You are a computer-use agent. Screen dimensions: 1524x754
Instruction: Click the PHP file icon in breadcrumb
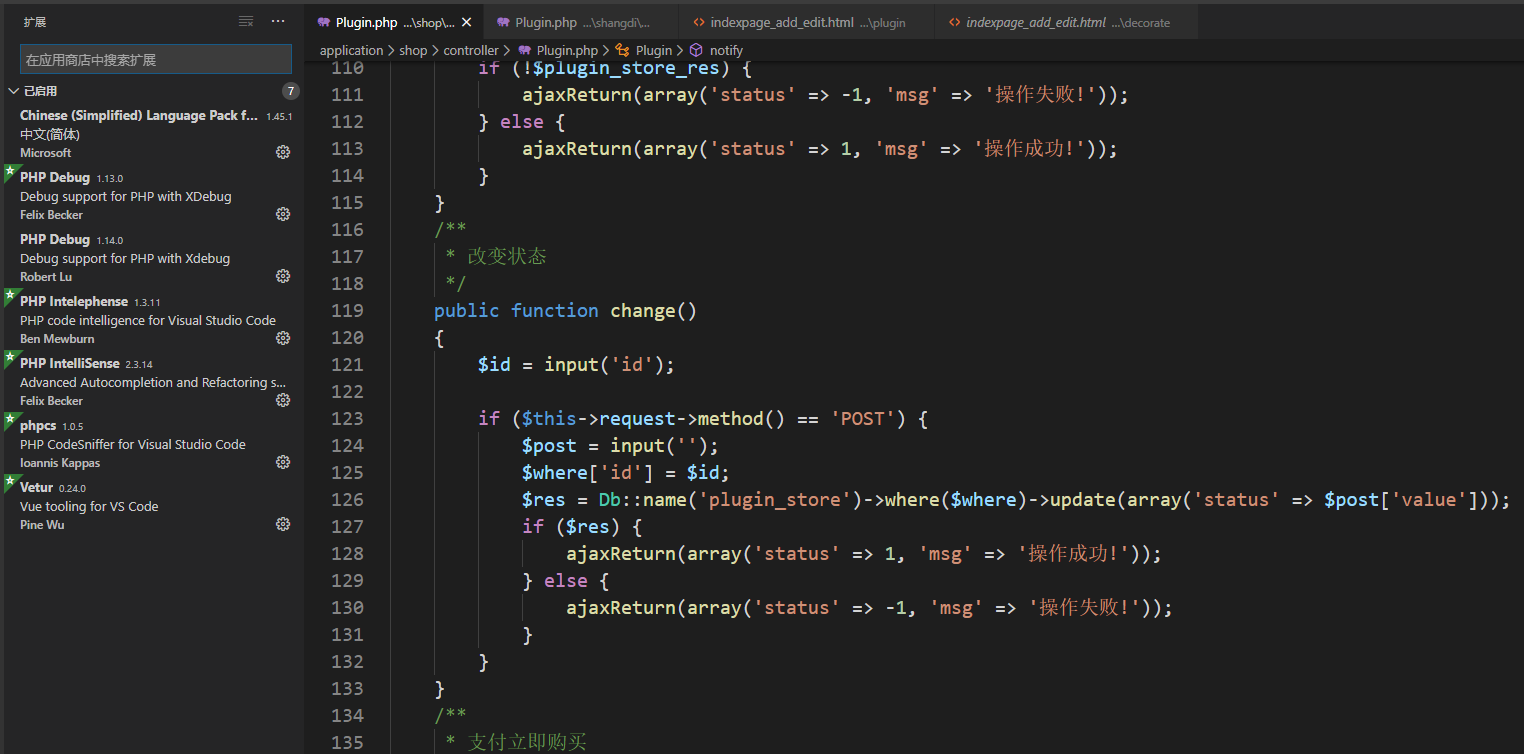click(x=524, y=50)
